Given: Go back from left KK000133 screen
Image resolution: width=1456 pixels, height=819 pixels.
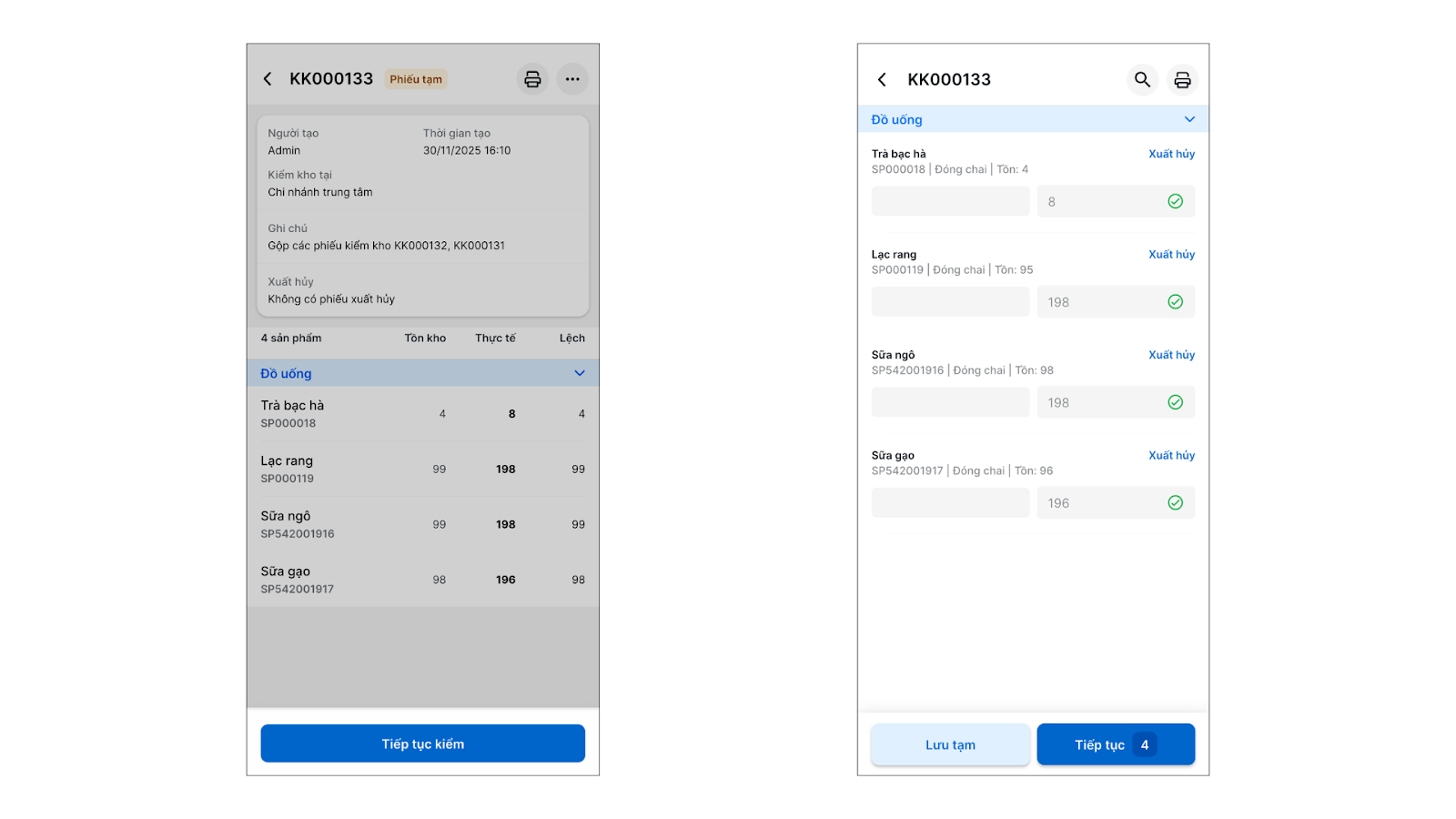Looking at the screenshot, I should tap(268, 79).
